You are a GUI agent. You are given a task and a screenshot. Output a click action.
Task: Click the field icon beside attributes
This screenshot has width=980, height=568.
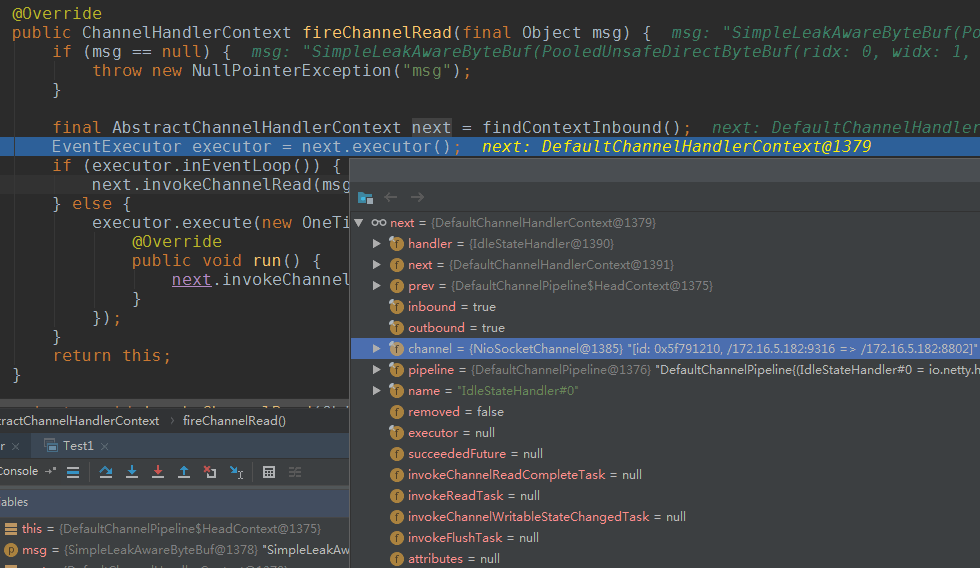[x=396, y=559]
